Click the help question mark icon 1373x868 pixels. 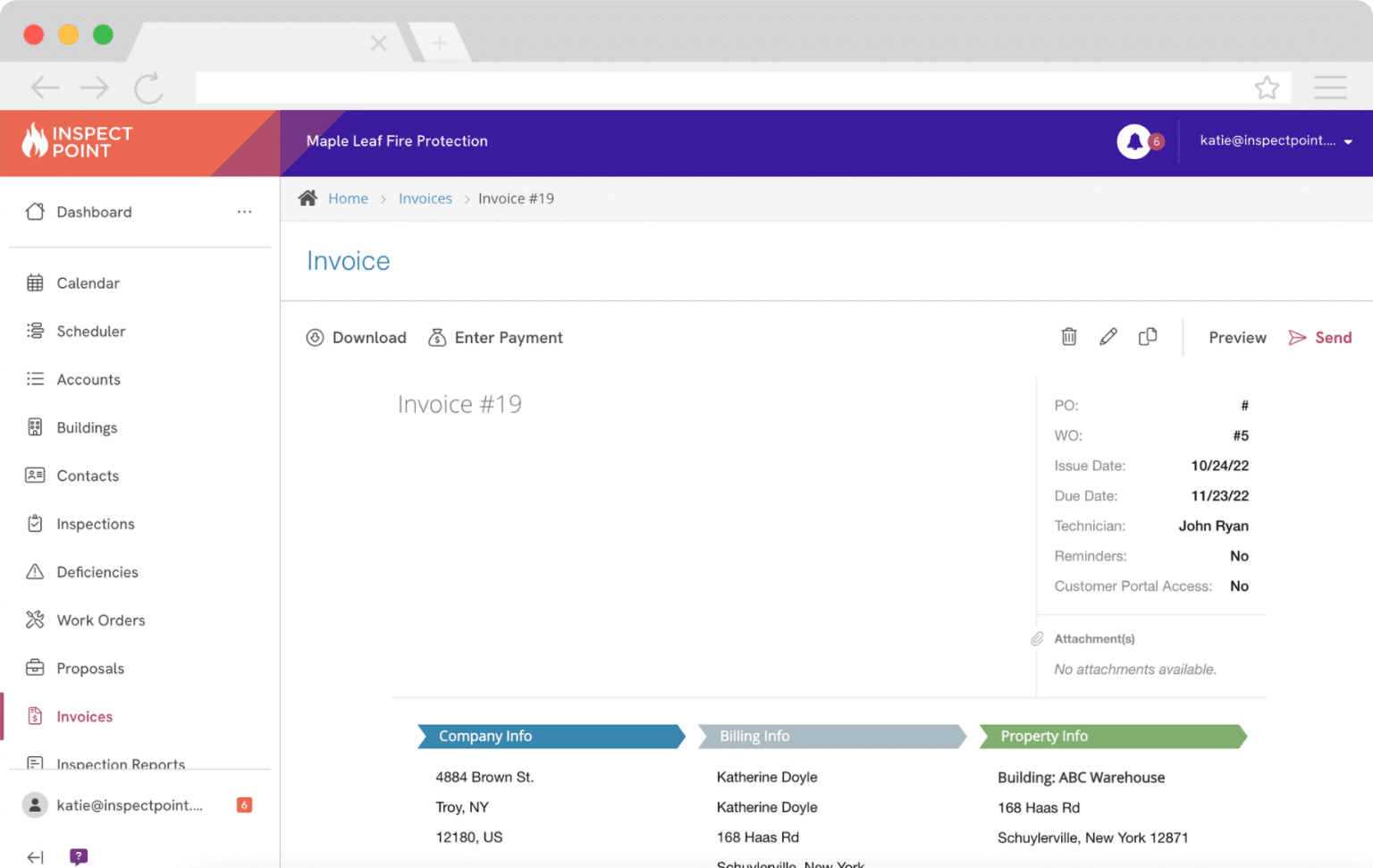[79, 855]
